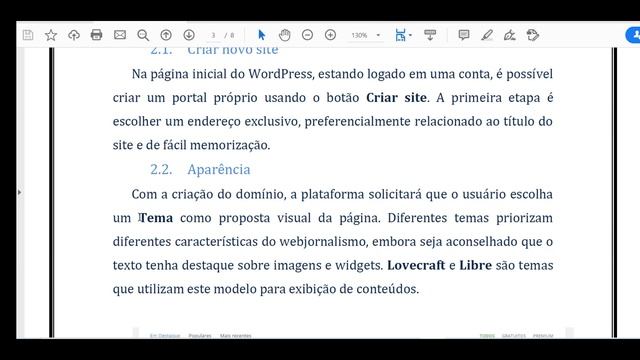
Task: Click the Save file icon
Action: click(28, 35)
